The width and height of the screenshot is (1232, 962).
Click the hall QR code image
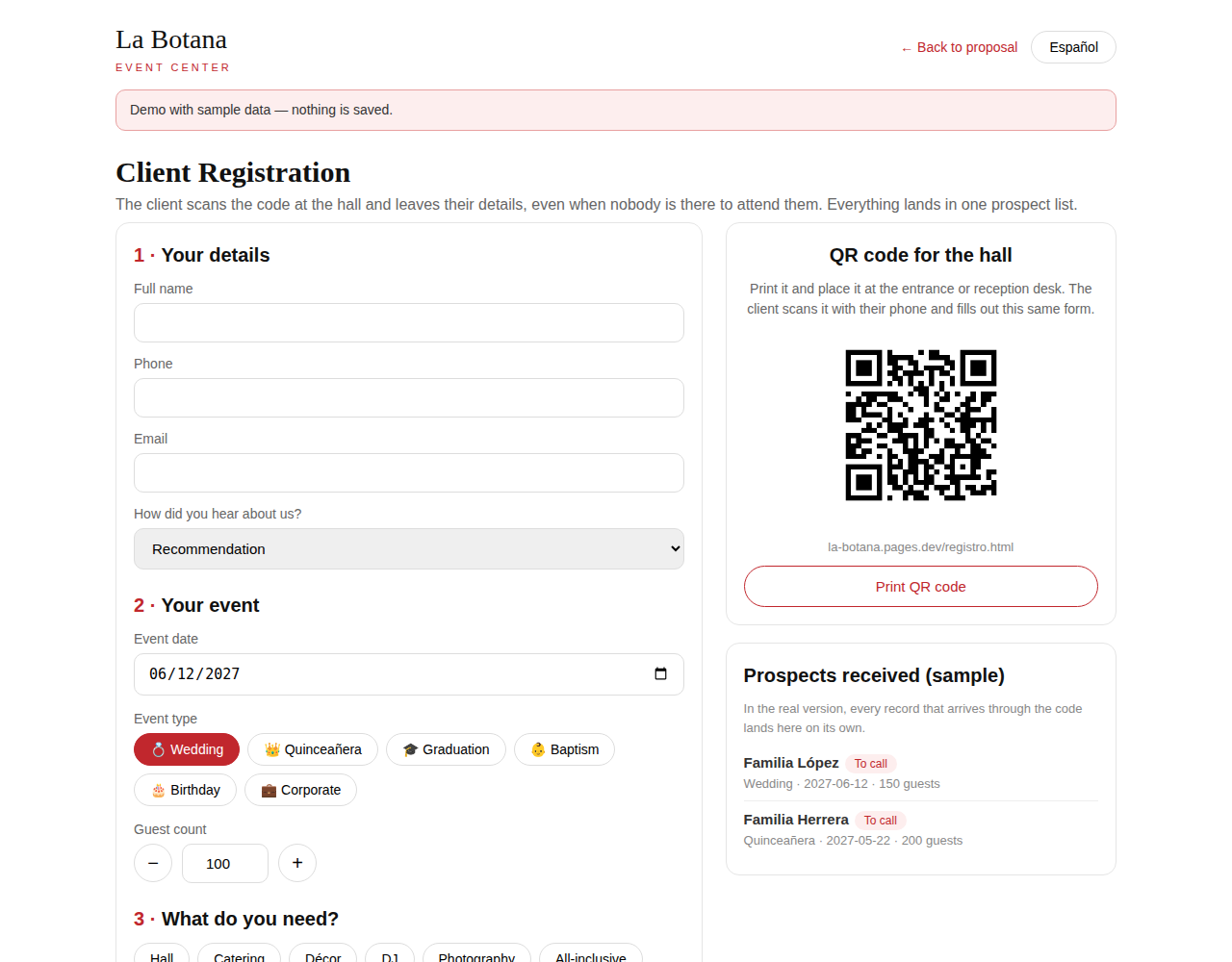pyautogui.click(x=921, y=425)
